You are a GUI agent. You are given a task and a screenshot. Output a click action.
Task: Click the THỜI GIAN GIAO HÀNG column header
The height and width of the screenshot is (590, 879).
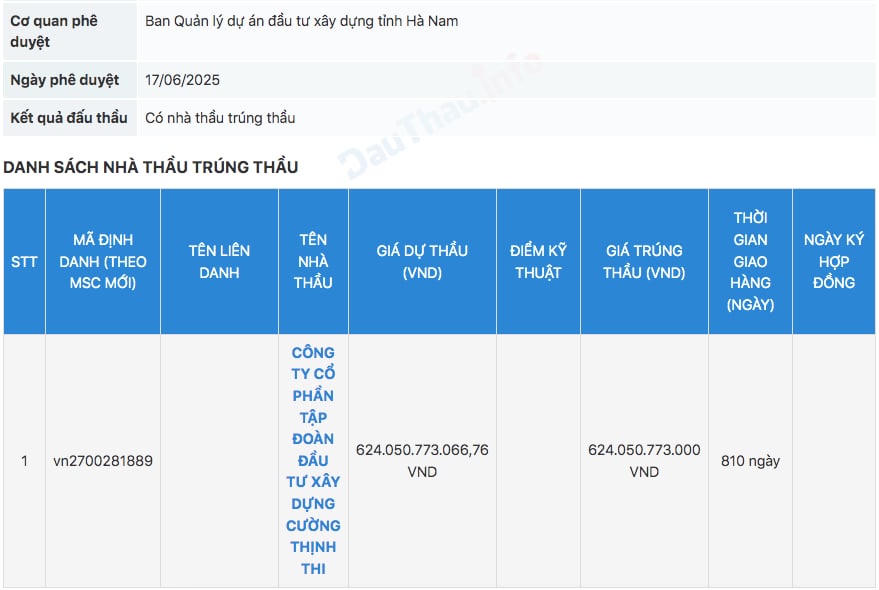750,261
